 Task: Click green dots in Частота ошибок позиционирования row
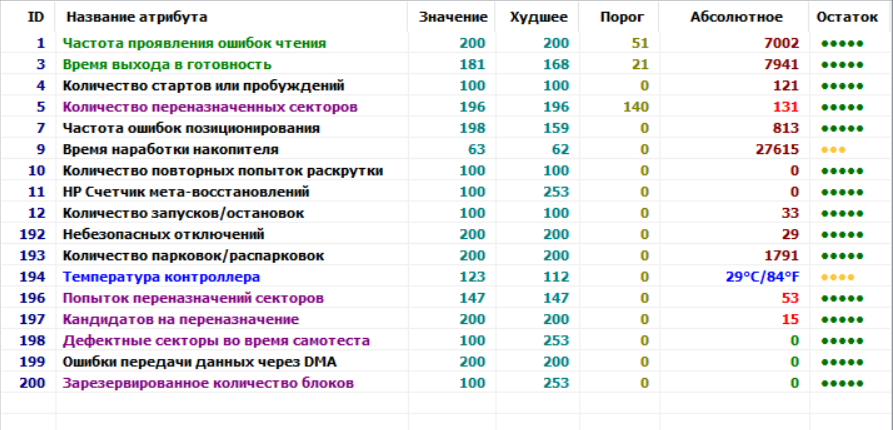click(841, 129)
